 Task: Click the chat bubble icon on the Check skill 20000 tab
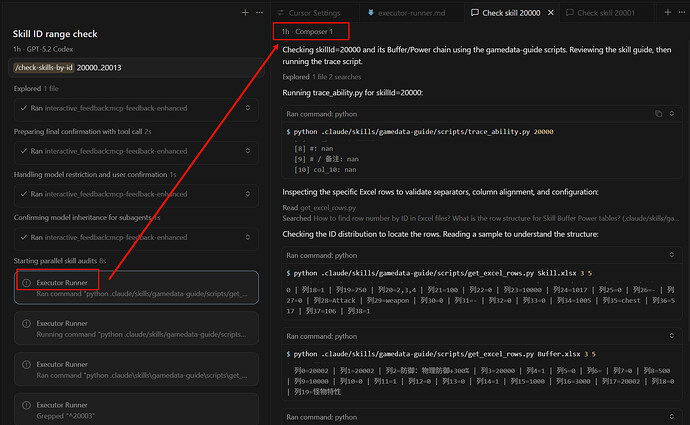(474, 13)
